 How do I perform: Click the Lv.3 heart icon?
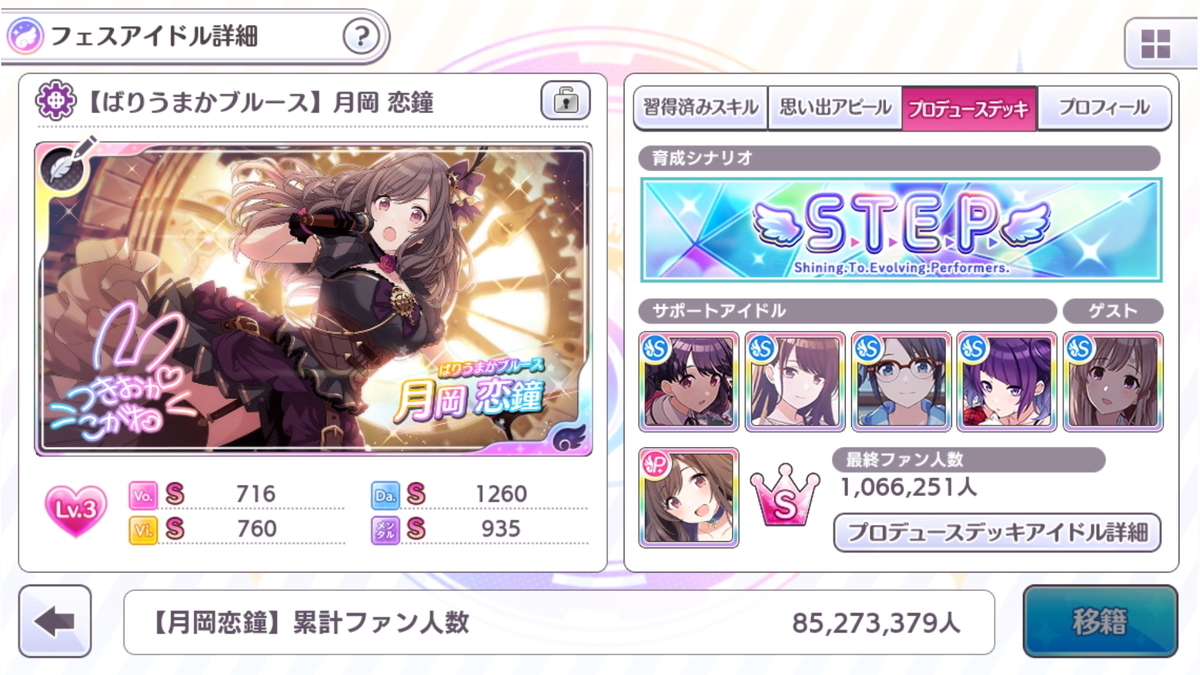click(x=76, y=510)
